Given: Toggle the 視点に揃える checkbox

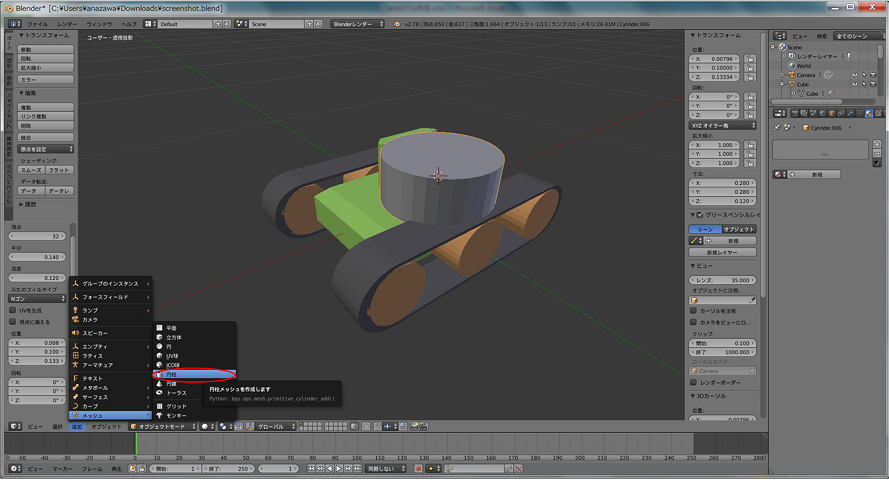Looking at the screenshot, I should click(x=12, y=322).
